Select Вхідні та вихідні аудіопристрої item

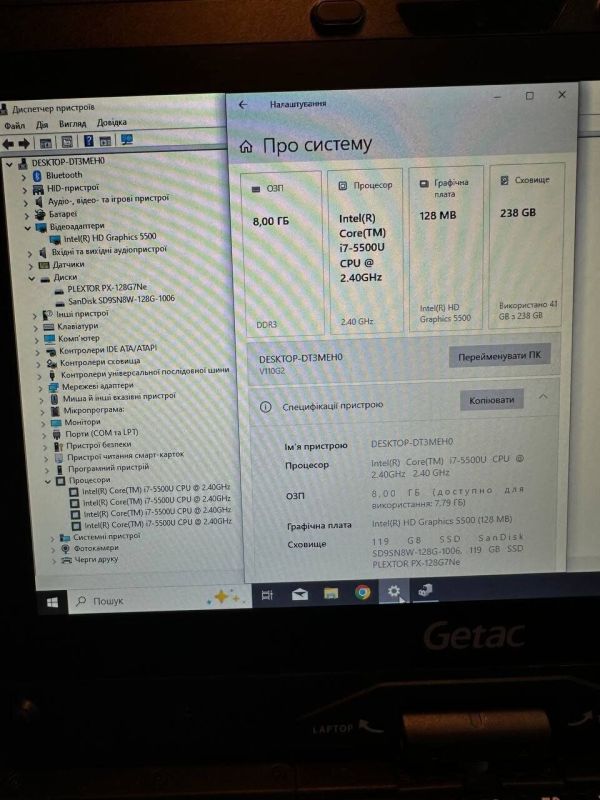tap(109, 250)
